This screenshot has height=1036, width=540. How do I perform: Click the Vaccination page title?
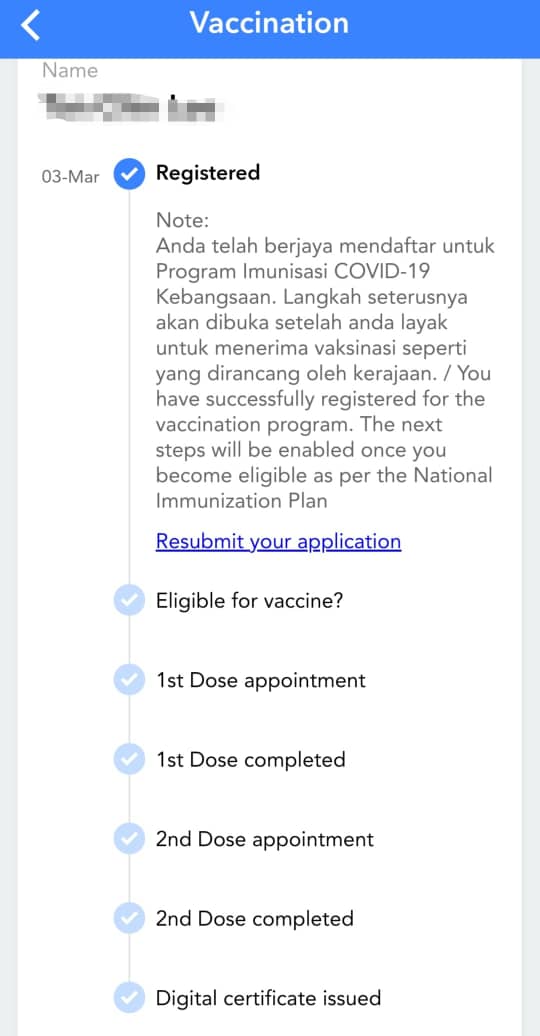click(x=269, y=23)
